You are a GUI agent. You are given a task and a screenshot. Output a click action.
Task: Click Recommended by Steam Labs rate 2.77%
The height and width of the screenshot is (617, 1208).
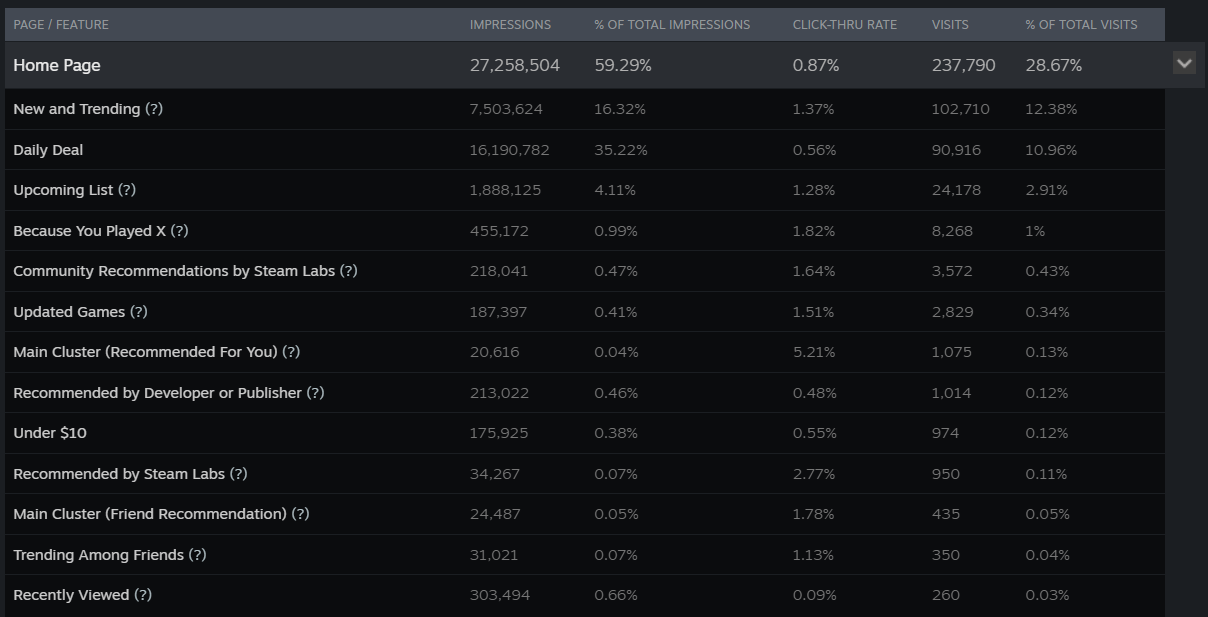tap(814, 474)
